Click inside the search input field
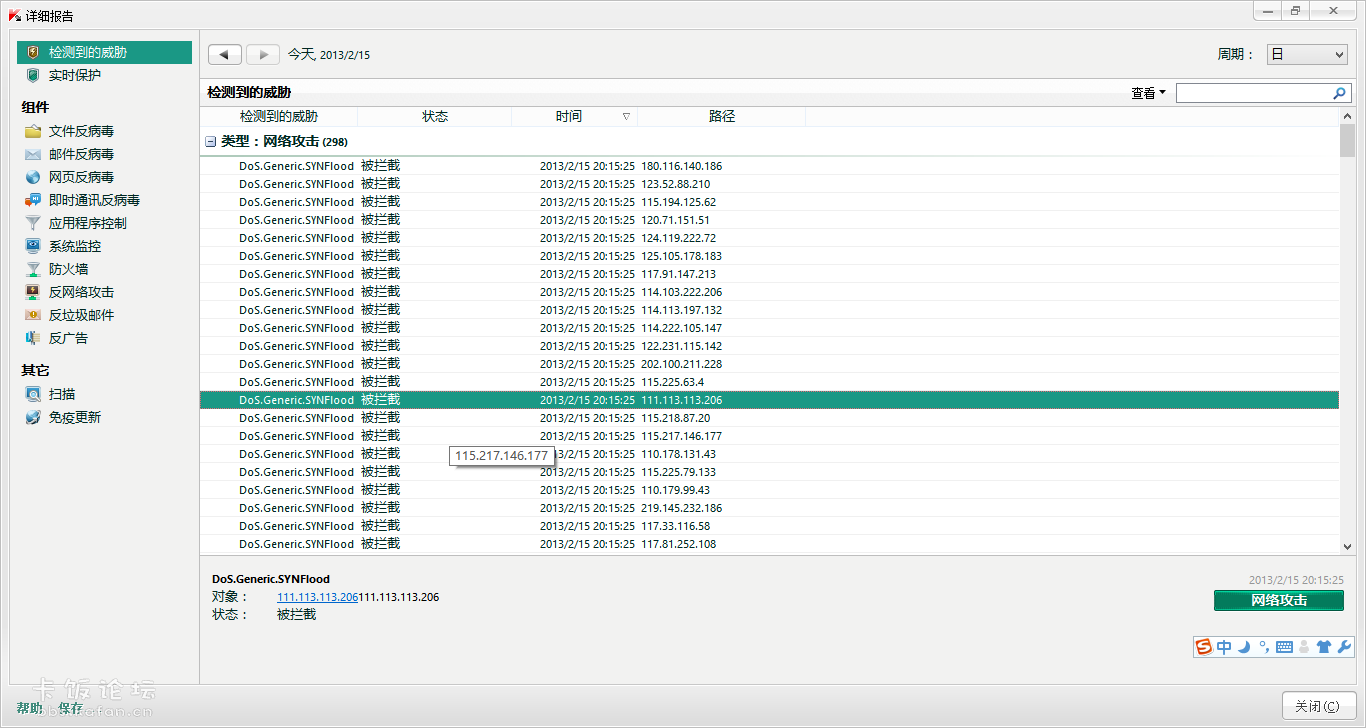The width and height of the screenshot is (1366, 728). (x=1254, y=93)
